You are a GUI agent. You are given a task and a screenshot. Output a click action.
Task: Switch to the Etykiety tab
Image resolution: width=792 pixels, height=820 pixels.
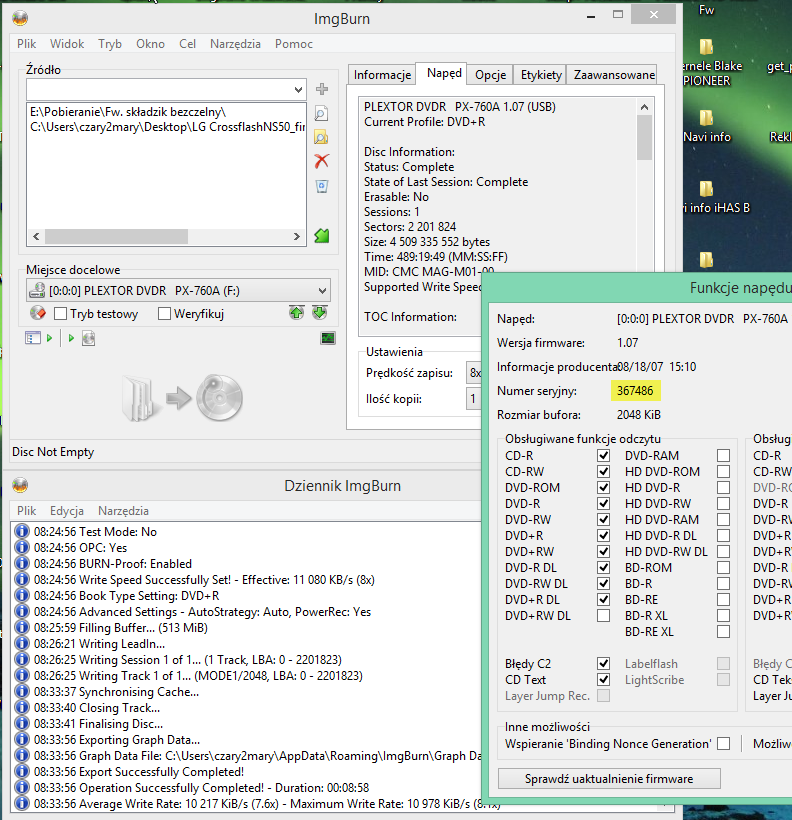pyautogui.click(x=541, y=75)
